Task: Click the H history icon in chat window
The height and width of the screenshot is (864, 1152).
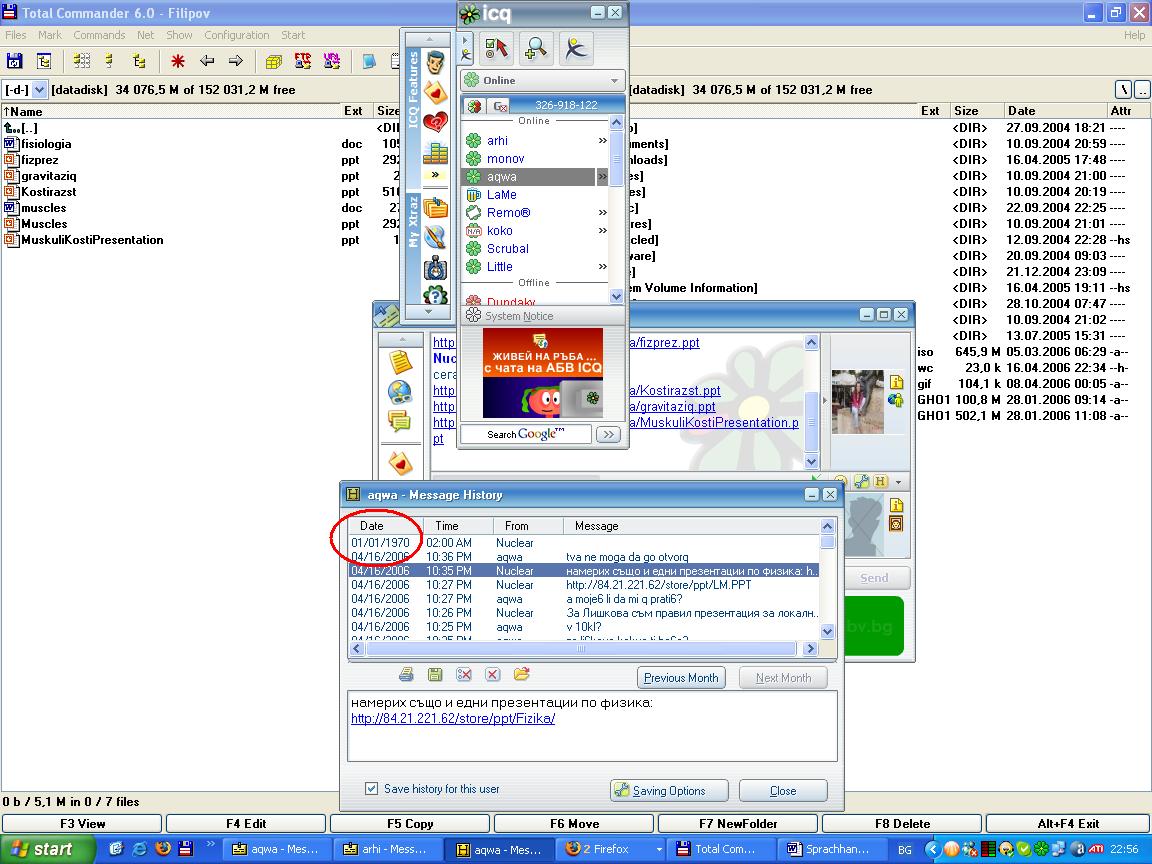Action: (x=880, y=482)
